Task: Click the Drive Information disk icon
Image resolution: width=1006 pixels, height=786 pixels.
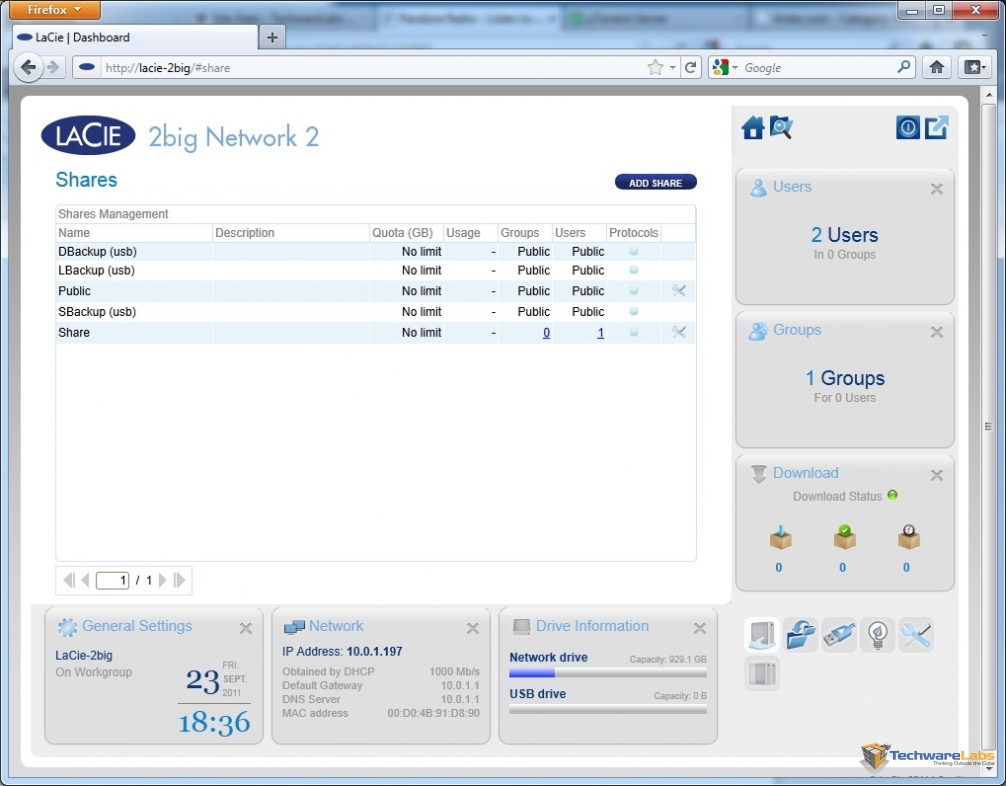Action: click(521, 627)
